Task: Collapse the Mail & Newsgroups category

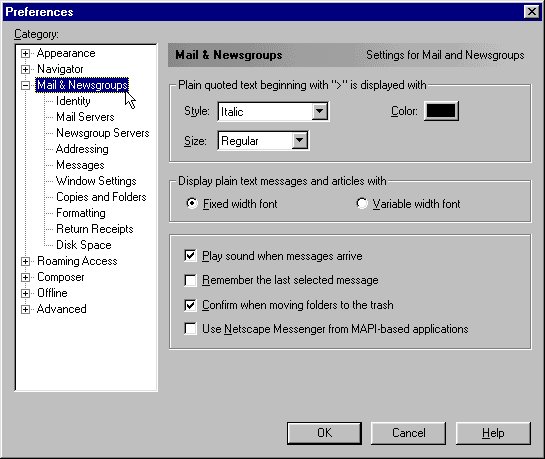Action: [25, 85]
